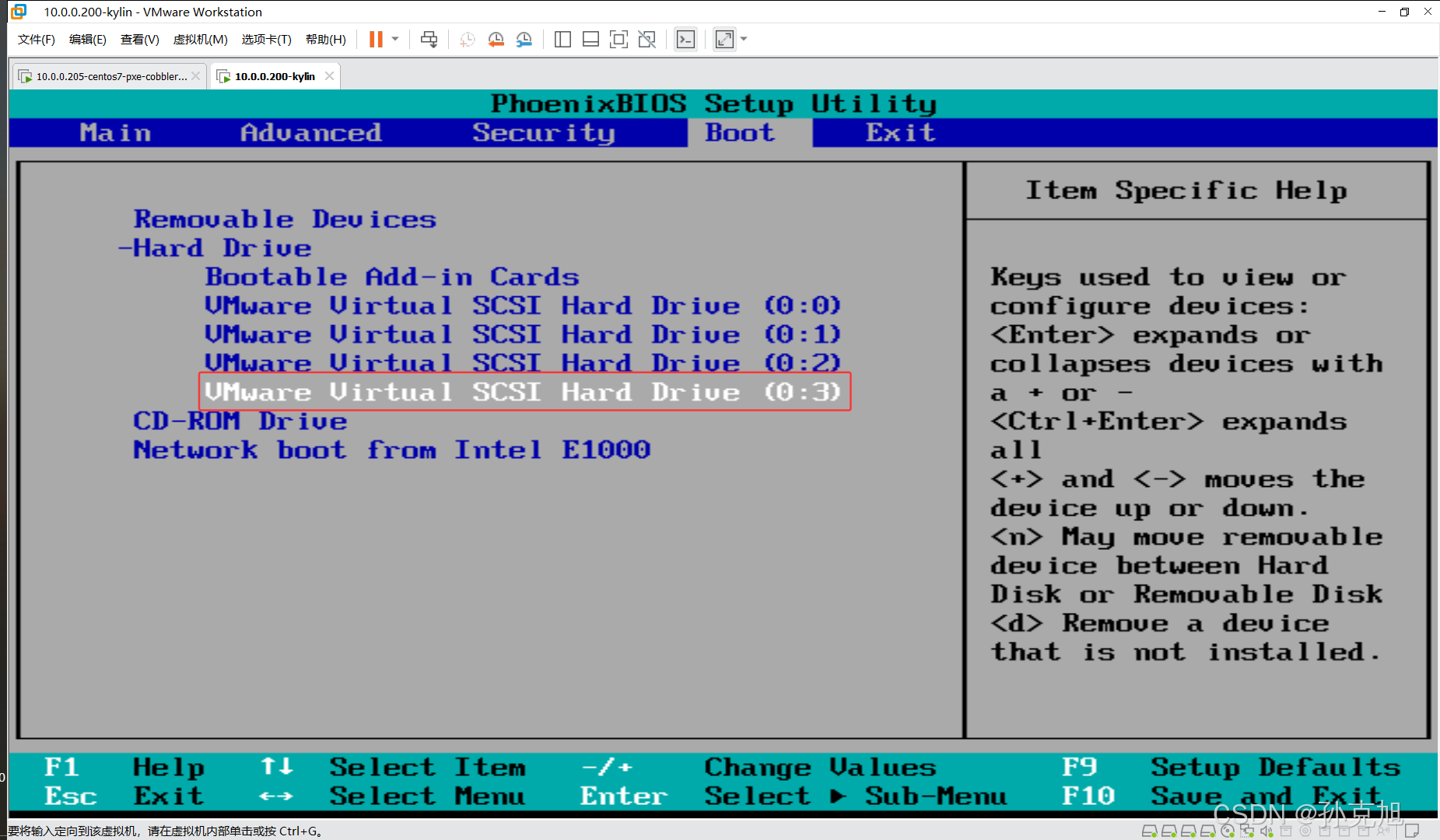Click the PhoenixBIOS Setup Utility title
The height and width of the screenshot is (840, 1440).
713,103
